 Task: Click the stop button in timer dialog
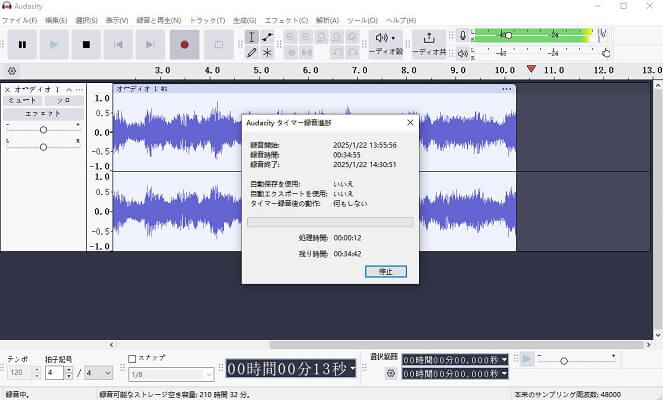point(386,271)
